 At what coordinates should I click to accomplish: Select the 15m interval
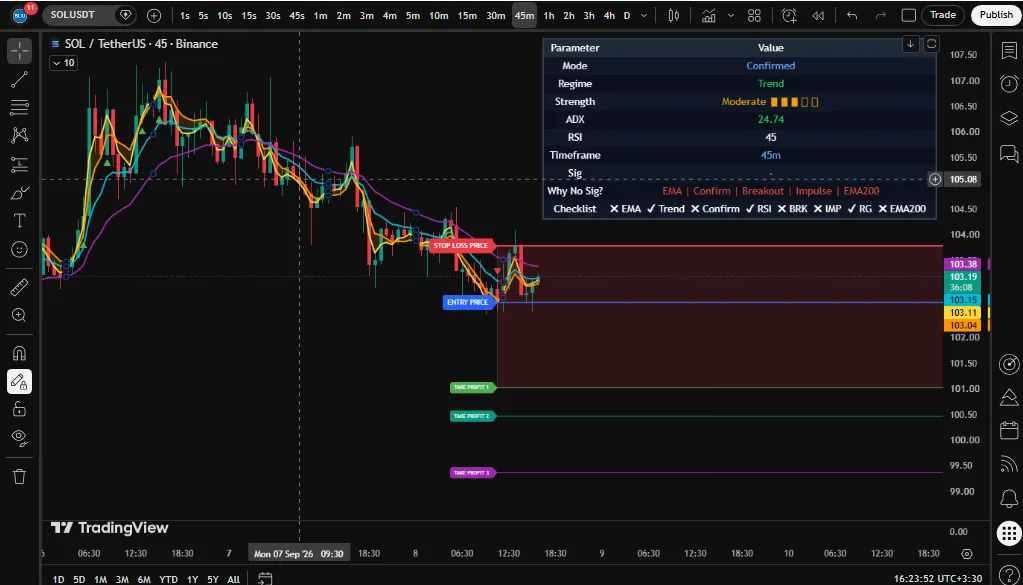[x=467, y=15]
